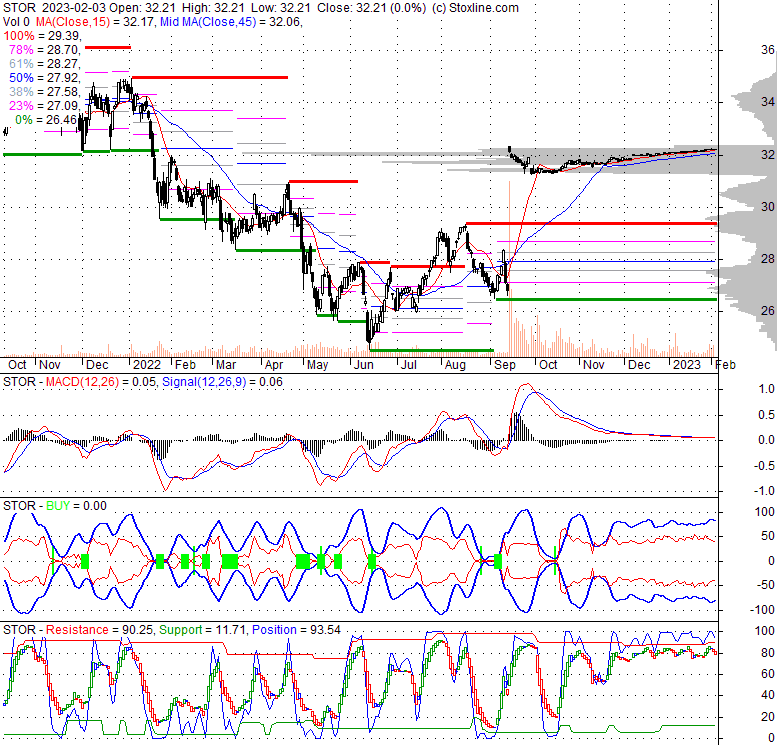Click the Vol 0 label
The image size is (778, 746).
[16, 22]
